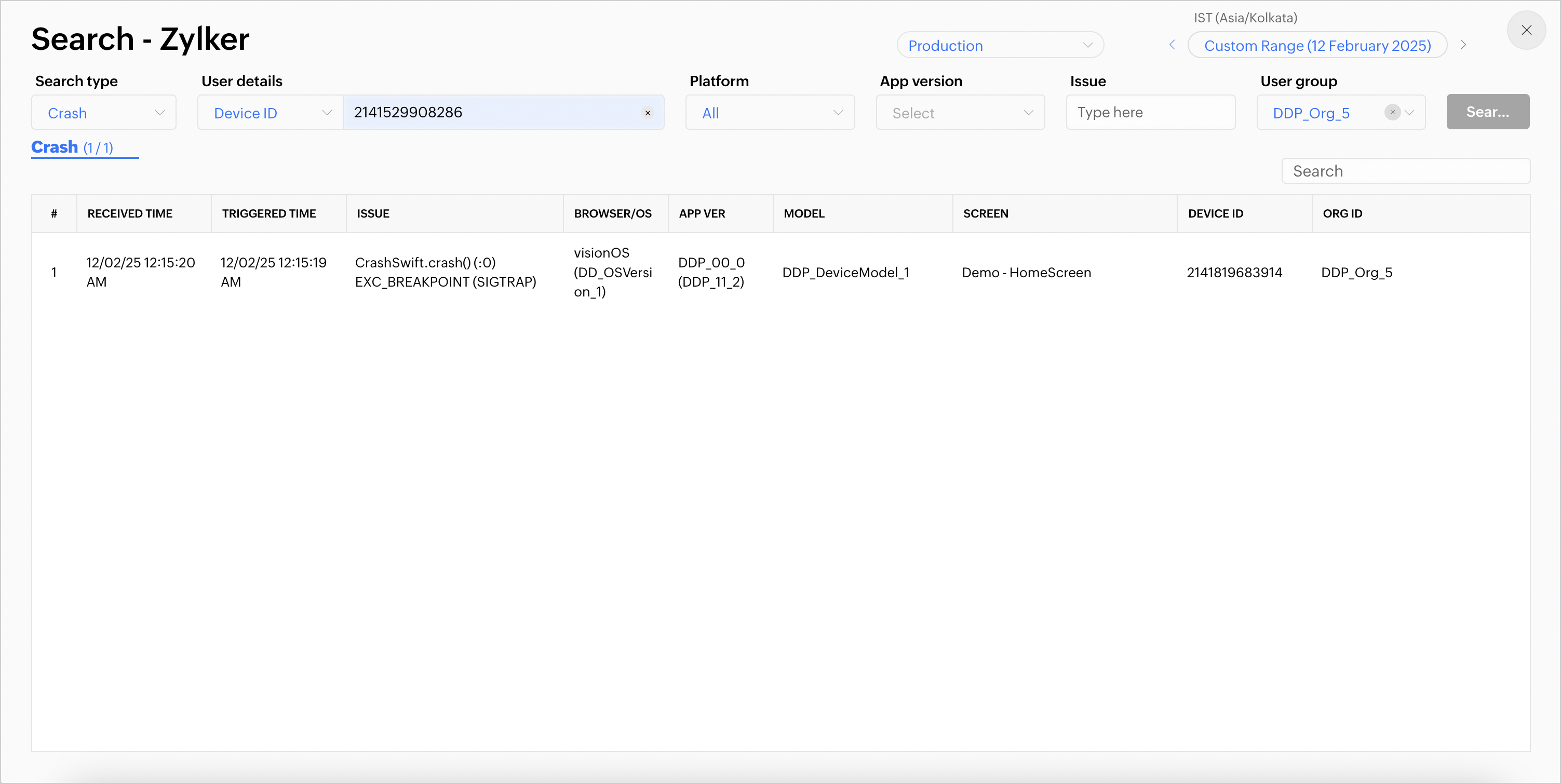Viewport: 1561px width, 784px height.
Task: Go to previous date range arrow
Action: click(x=1172, y=46)
